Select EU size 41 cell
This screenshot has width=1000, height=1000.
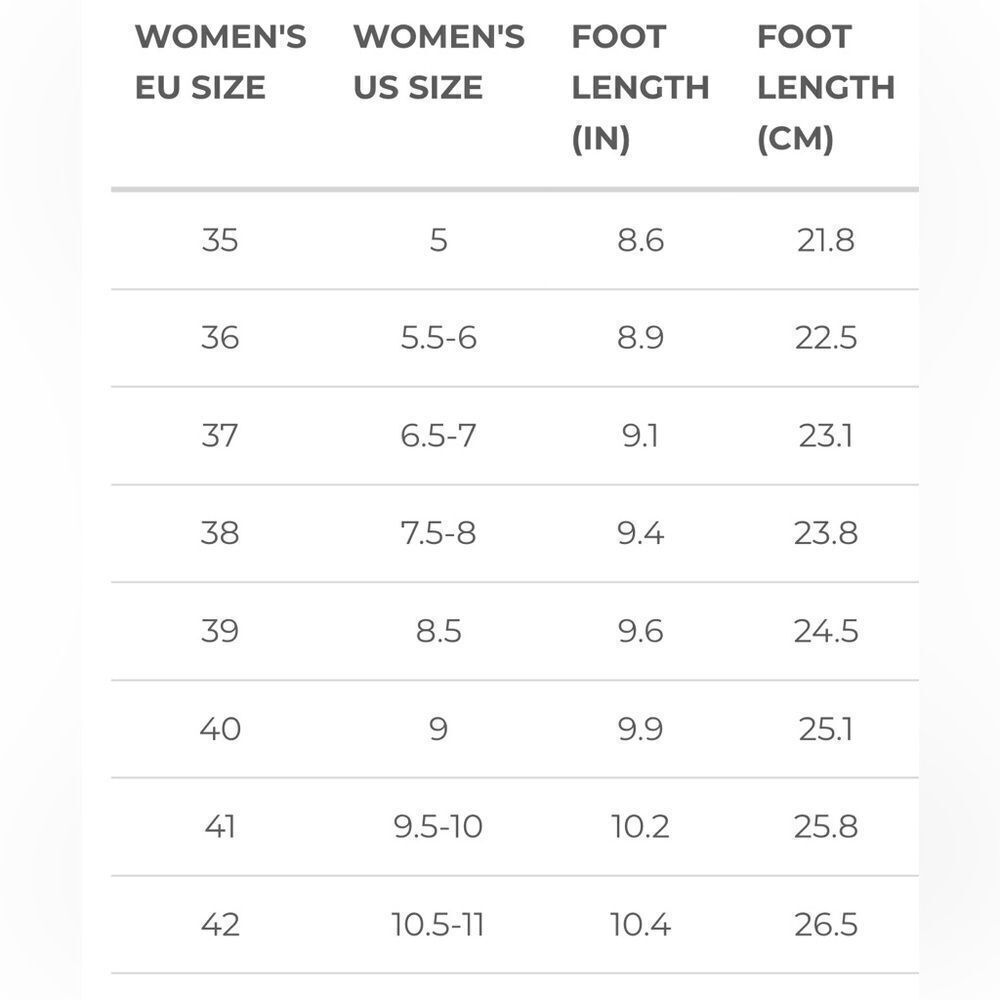(x=220, y=826)
